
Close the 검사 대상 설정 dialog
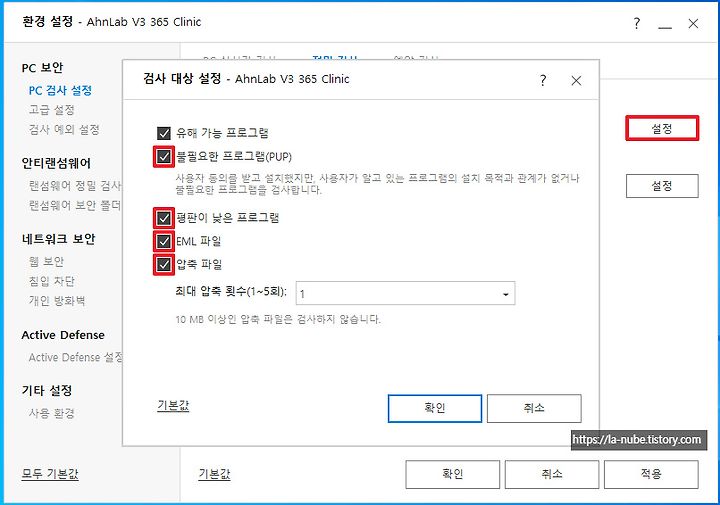(576, 81)
